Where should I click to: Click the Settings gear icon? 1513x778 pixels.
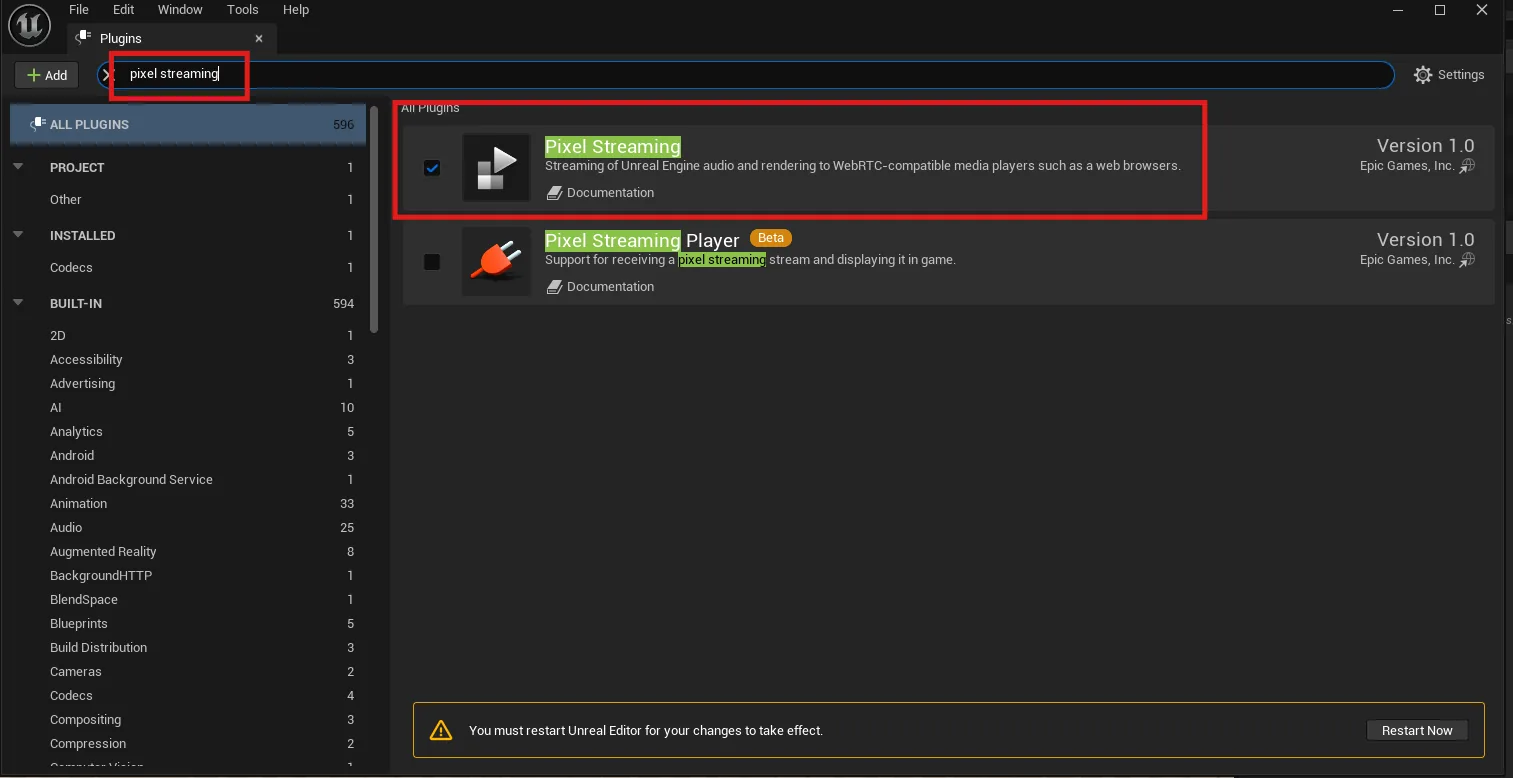pyautogui.click(x=1423, y=75)
